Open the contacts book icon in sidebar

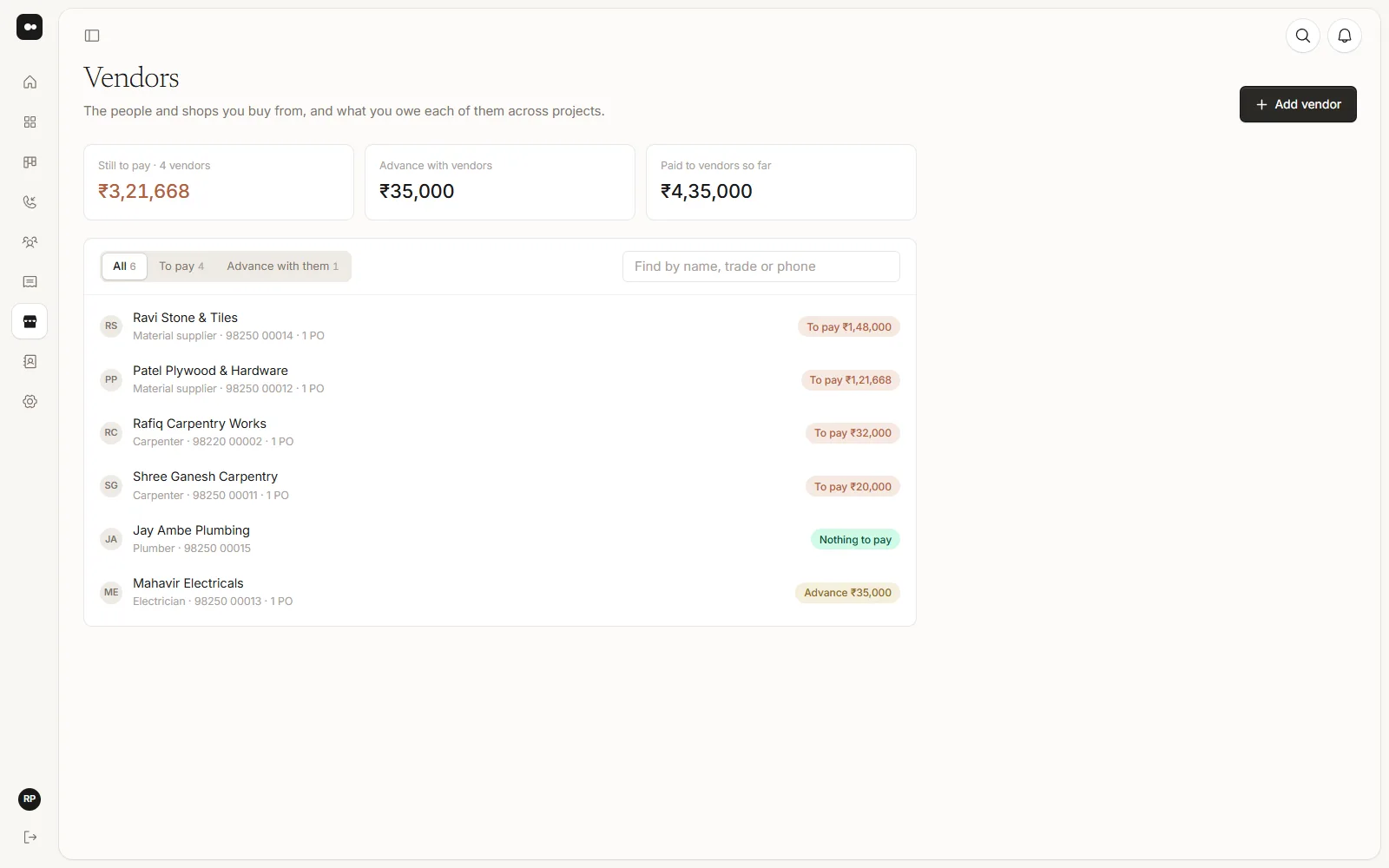point(30,362)
